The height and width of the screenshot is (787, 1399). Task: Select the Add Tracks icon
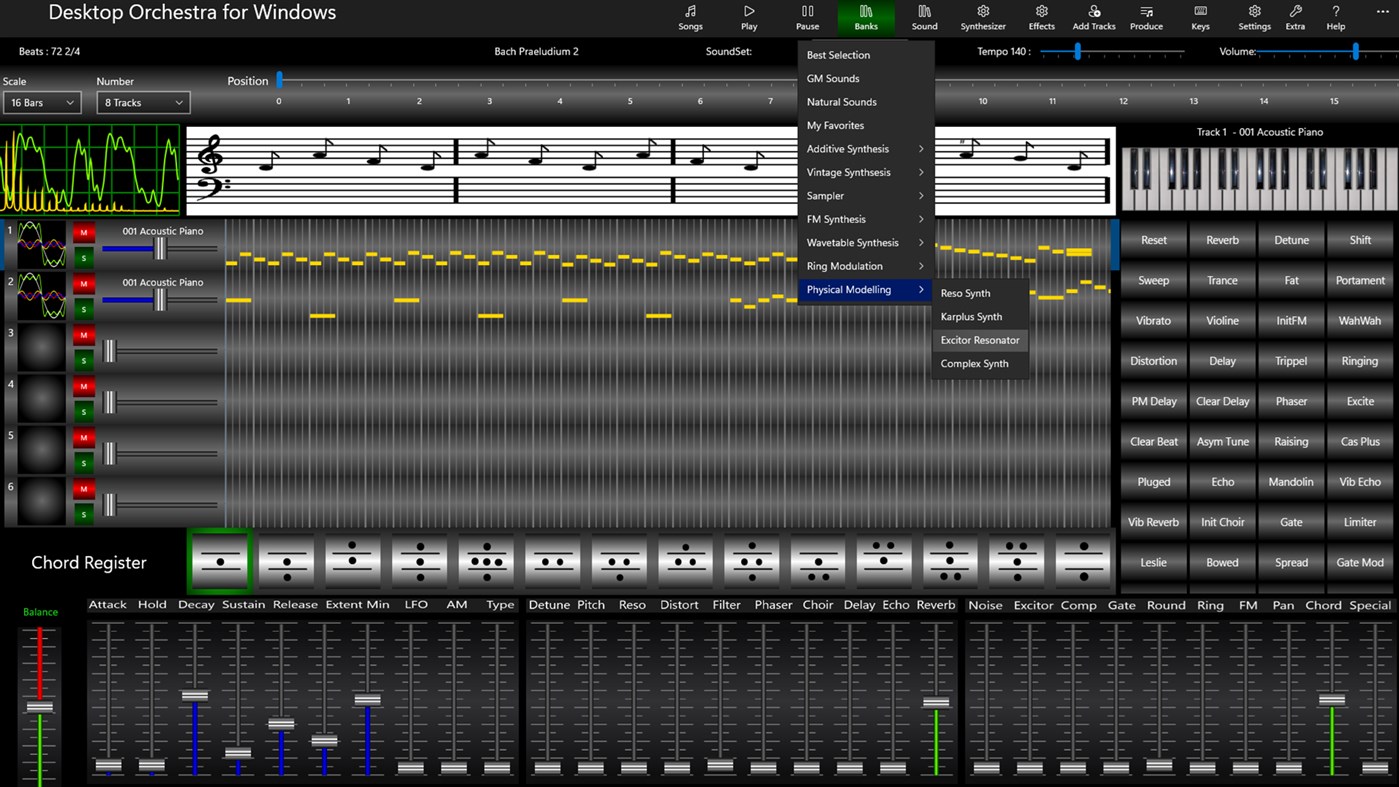pos(1093,17)
